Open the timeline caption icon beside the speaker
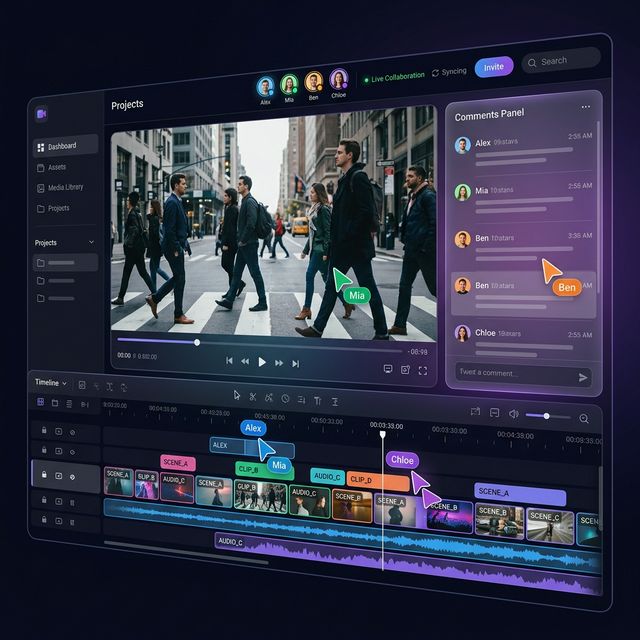The height and width of the screenshot is (640, 640). [x=495, y=413]
